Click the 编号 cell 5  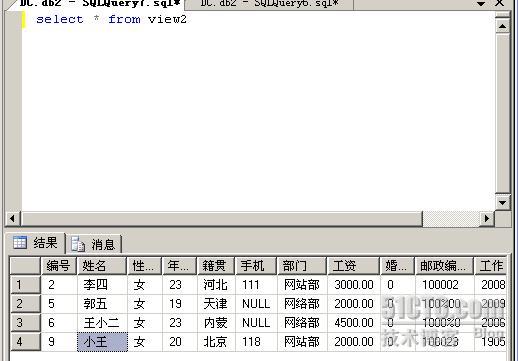click(59, 304)
